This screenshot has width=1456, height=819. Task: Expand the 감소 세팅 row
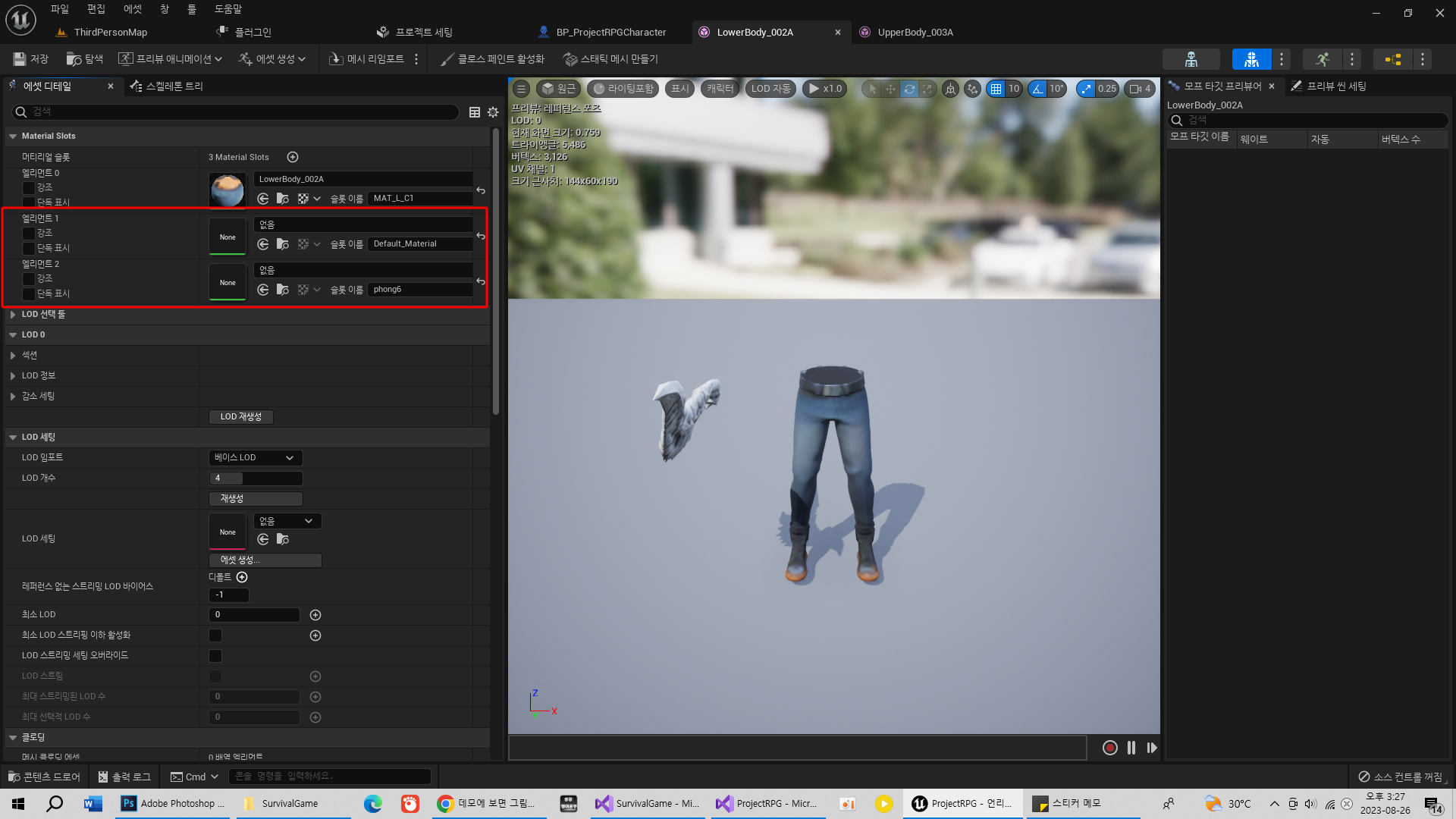click(13, 396)
